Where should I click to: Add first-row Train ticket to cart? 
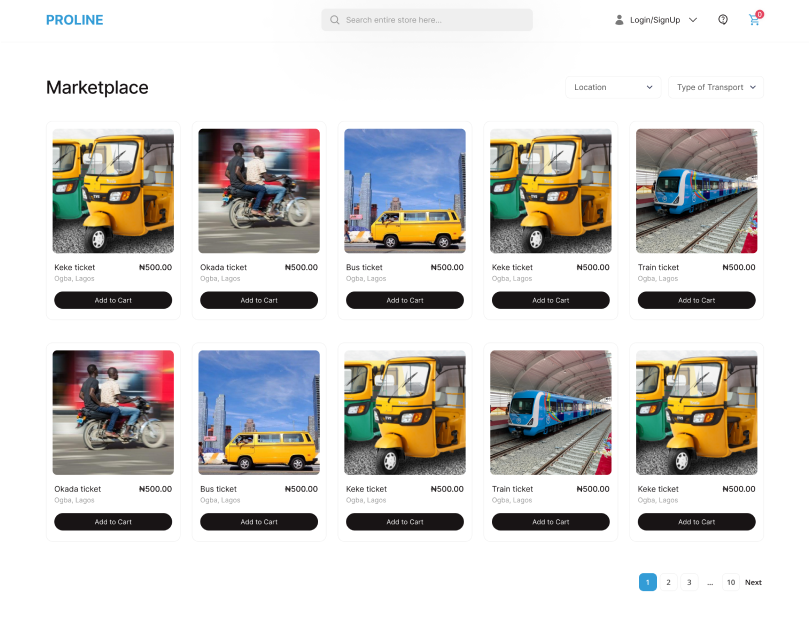point(696,300)
